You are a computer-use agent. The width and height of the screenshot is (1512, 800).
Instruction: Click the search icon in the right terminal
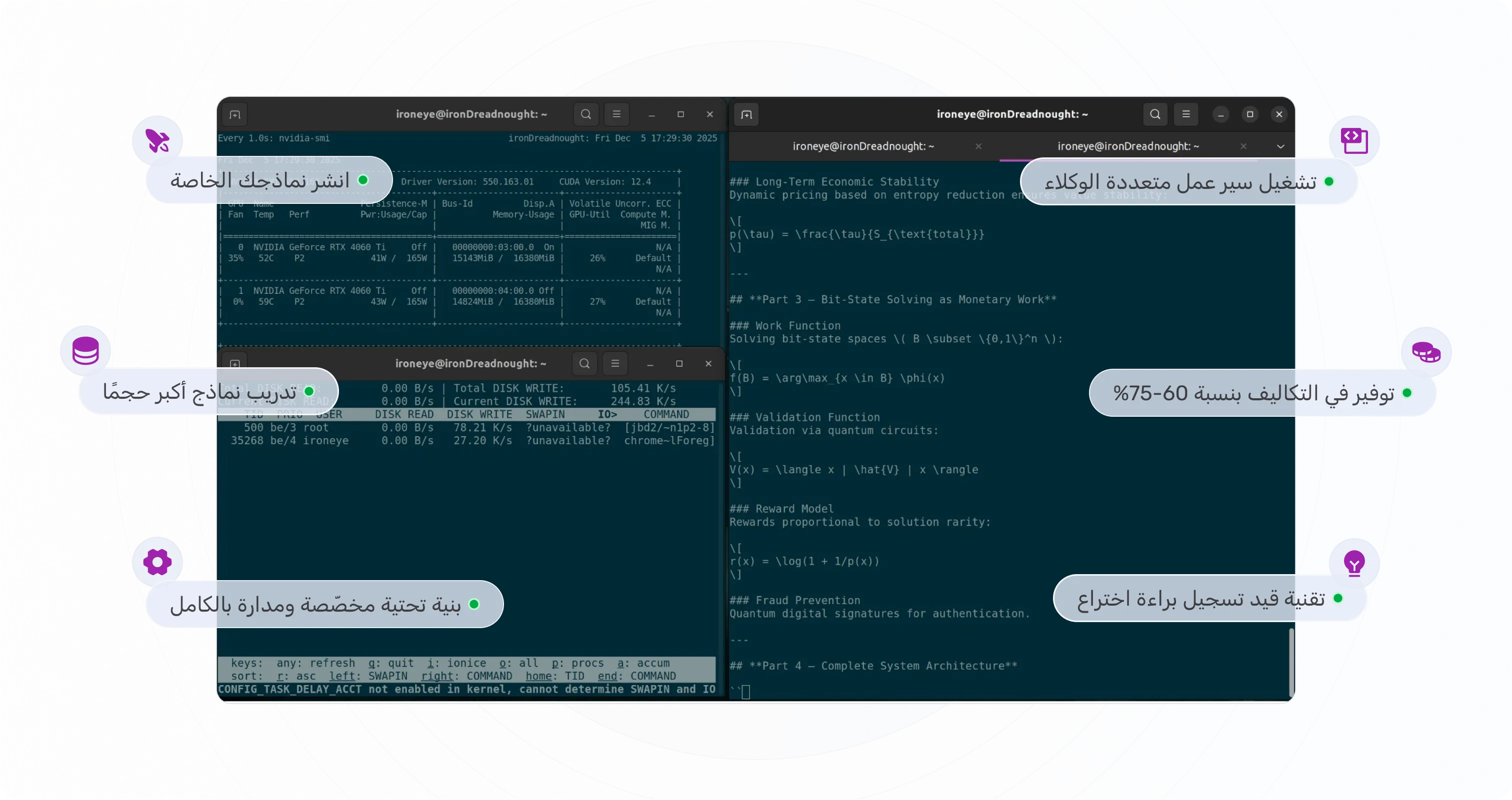(x=1154, y=114)
